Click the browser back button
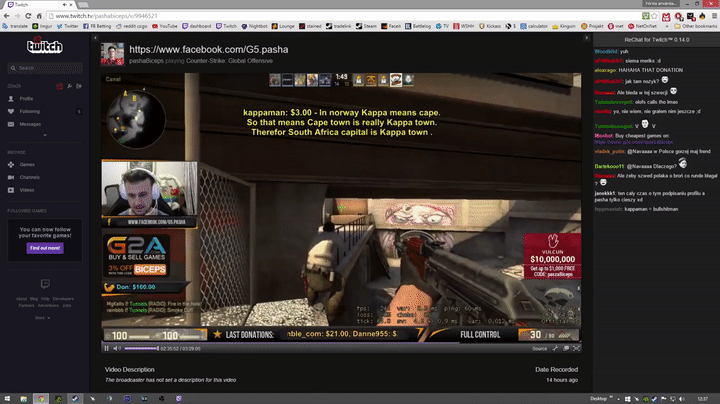720x404 pixels. tap(6, 16)
